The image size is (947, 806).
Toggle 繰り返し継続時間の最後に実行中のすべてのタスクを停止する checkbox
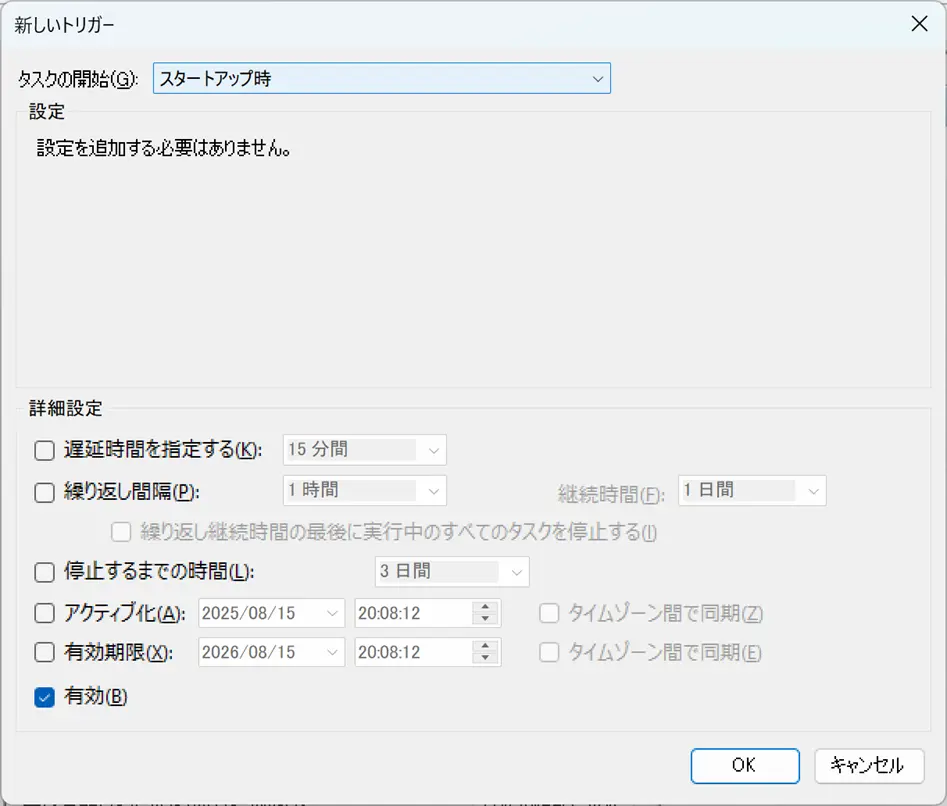121,532
